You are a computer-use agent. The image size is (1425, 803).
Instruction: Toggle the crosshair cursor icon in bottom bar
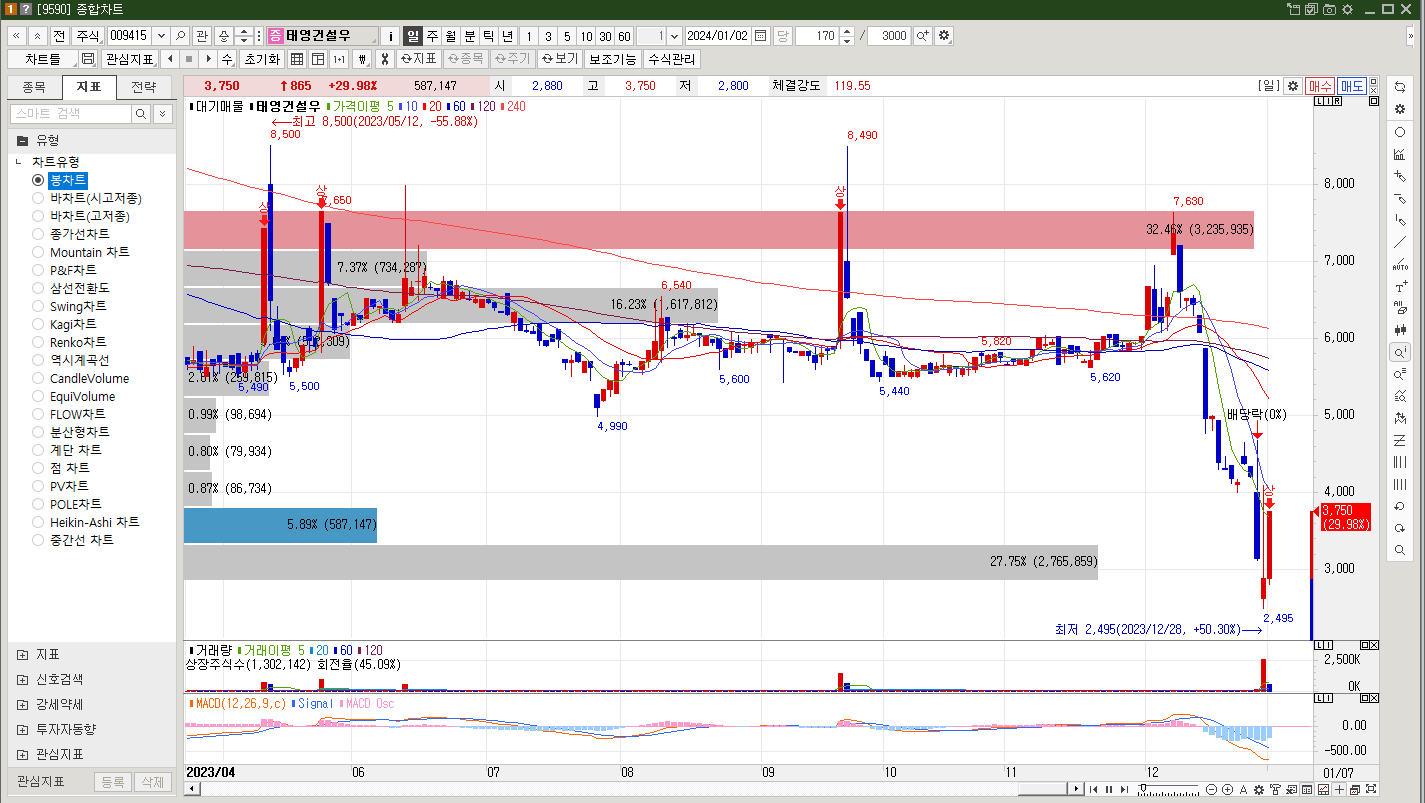(x=1339, y=790)
